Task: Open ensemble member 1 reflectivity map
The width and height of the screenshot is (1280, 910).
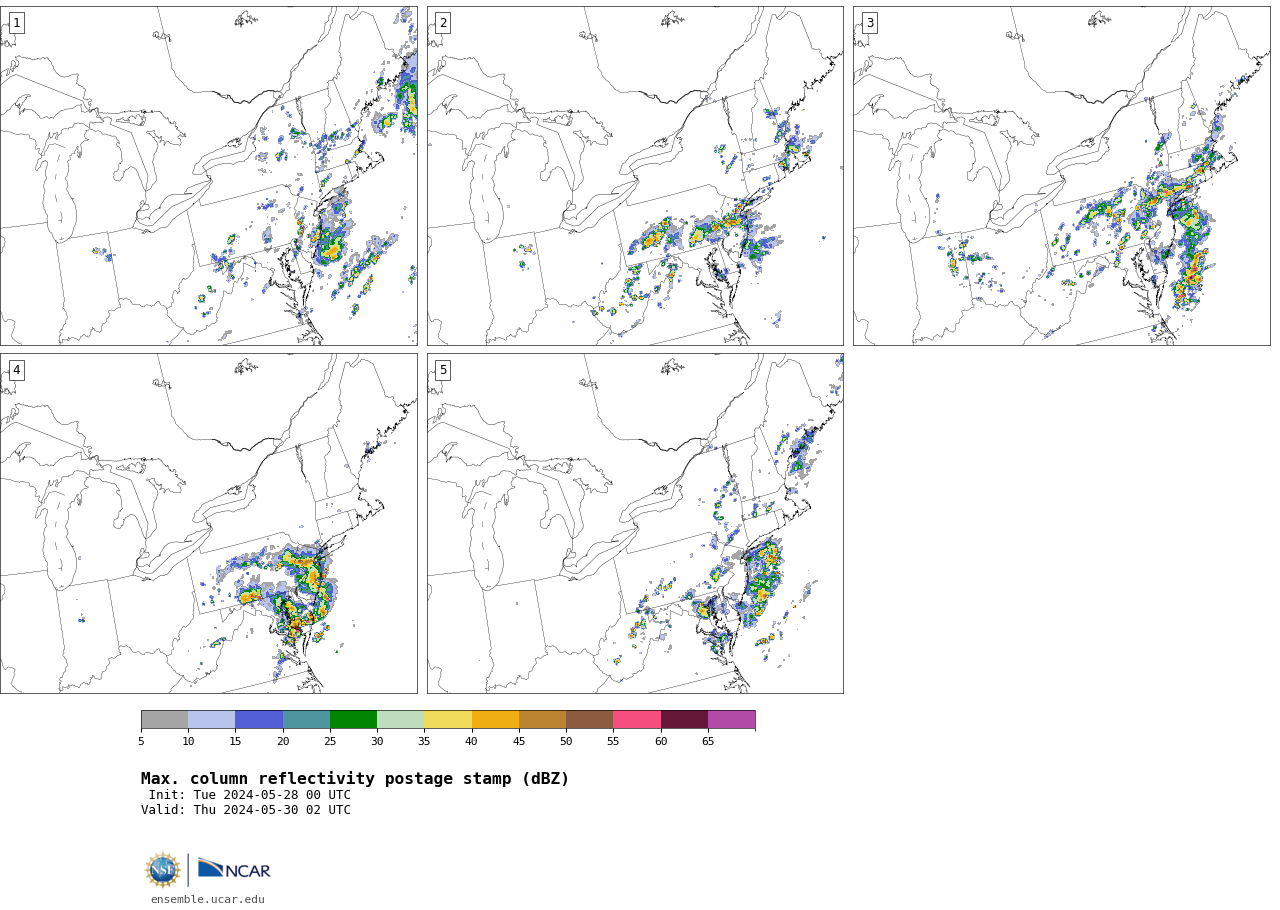Action: coord(208,176)
